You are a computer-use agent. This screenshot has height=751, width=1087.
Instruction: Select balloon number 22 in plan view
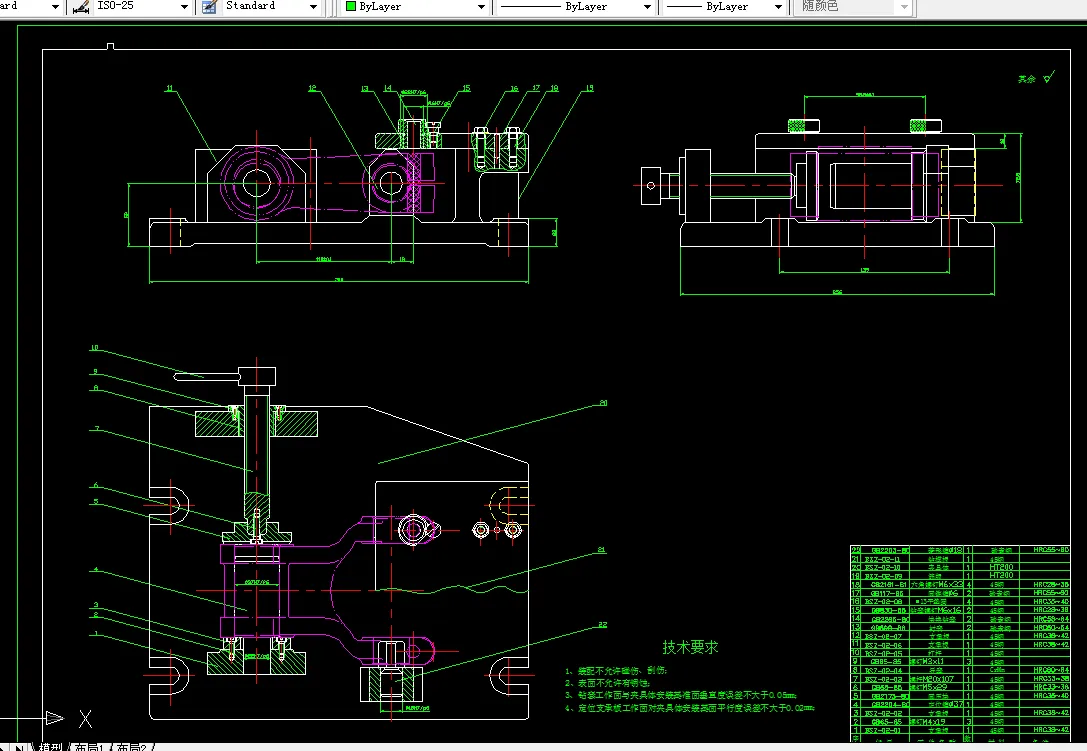click(602, 625)
